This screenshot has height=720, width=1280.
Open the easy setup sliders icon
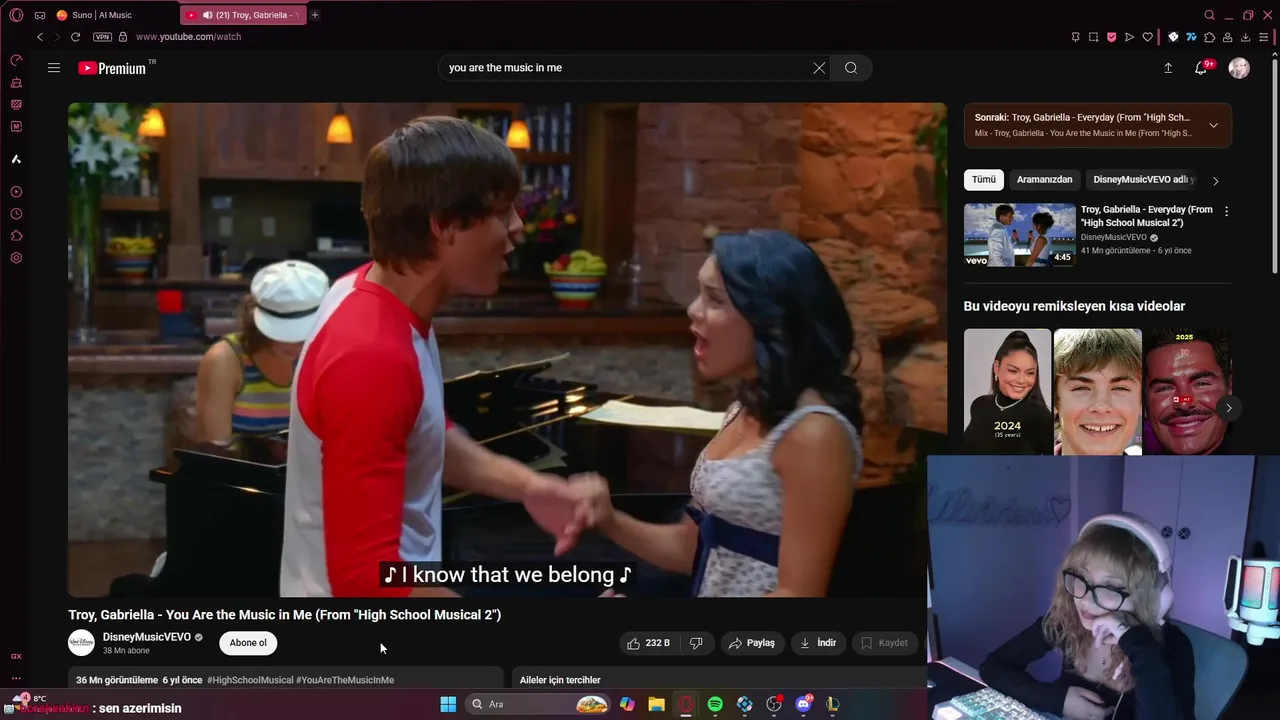pyautogui.click(x=1263, y=37)
